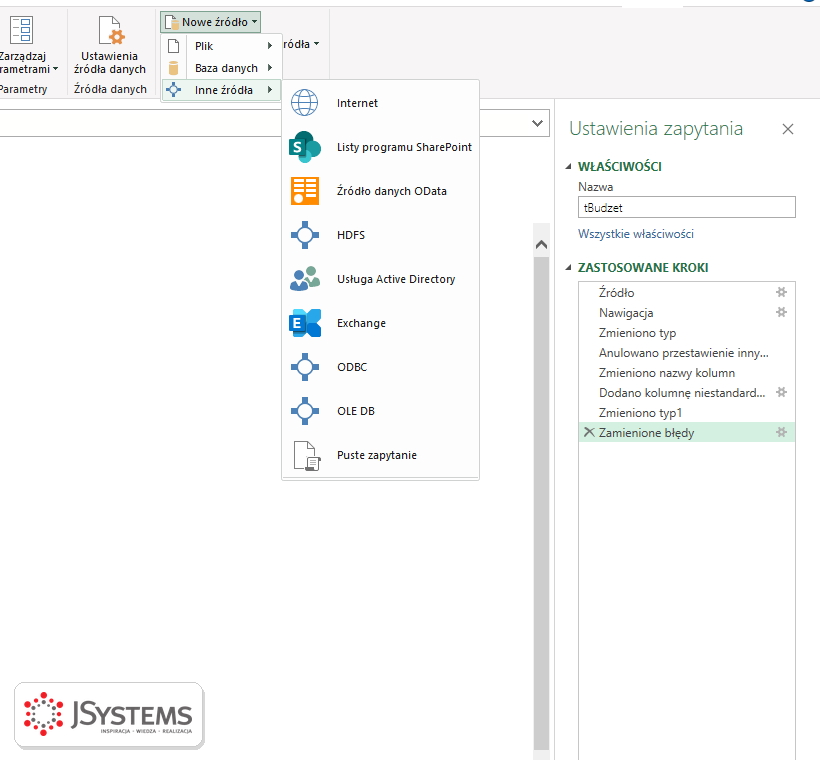820x760 pixels.
Task: Choose the HDFS source
Action: click(380, 235)
